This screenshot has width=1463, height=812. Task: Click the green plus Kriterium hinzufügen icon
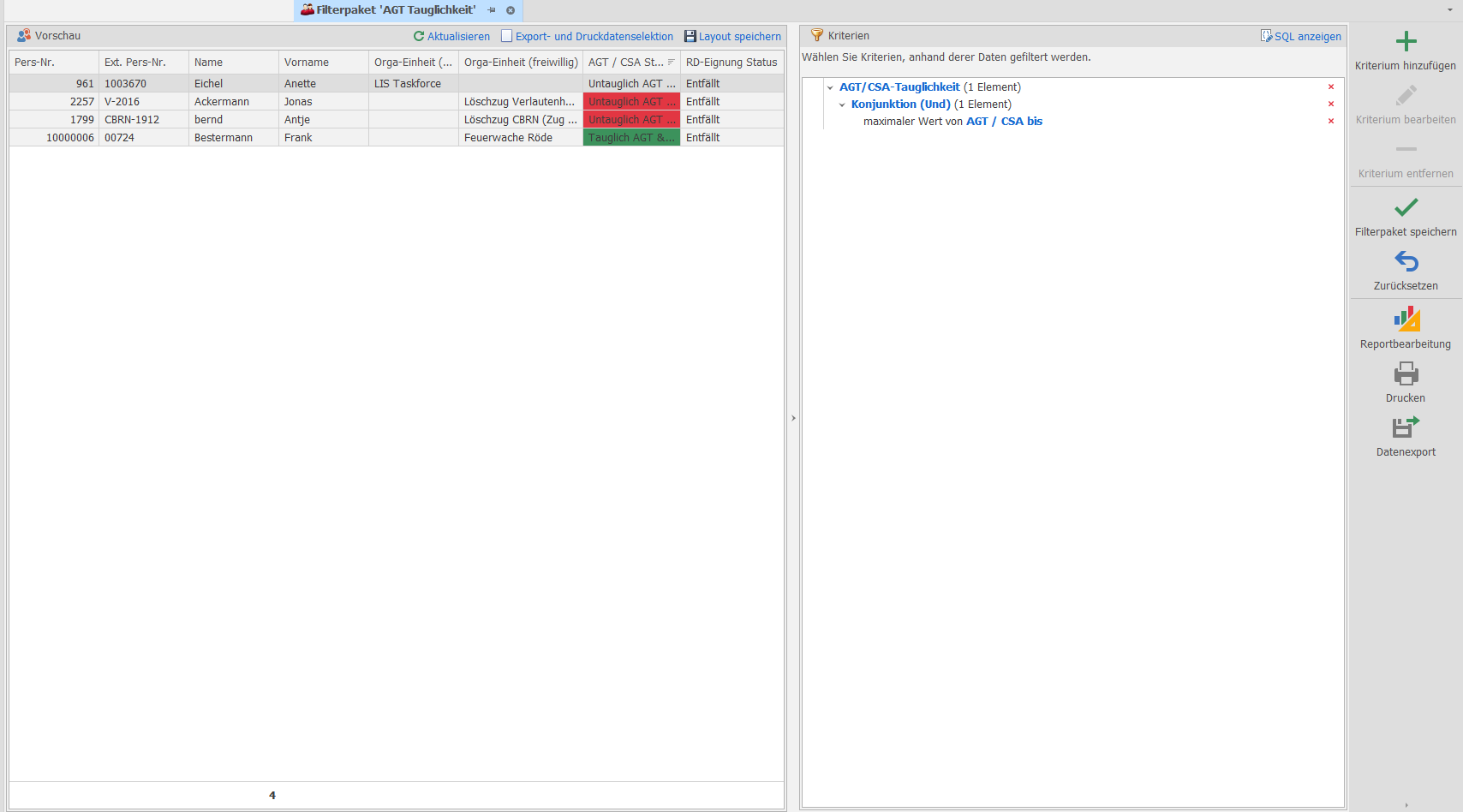click(x=1406, y=42)
